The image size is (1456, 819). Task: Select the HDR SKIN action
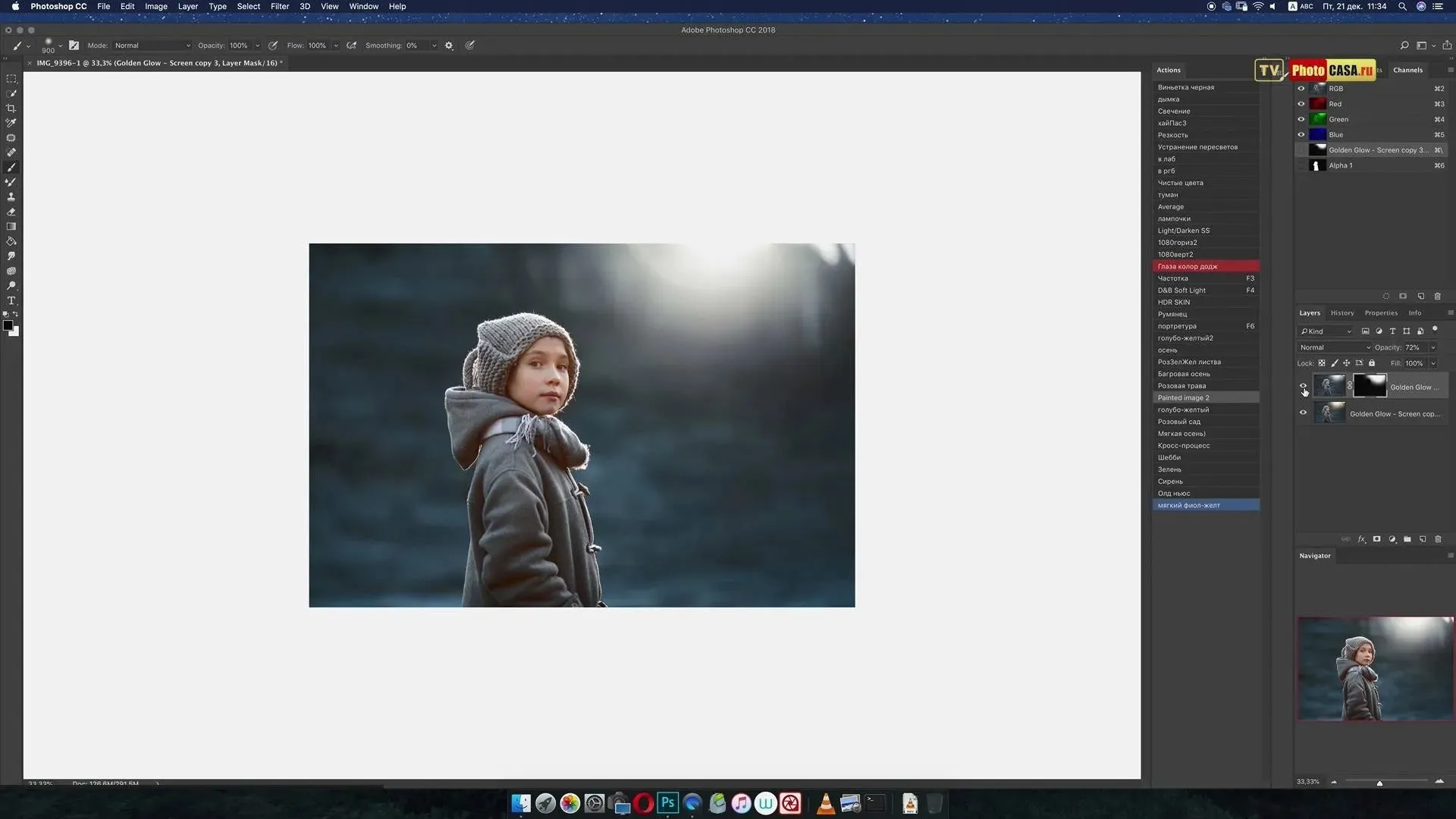(1174, 303)
